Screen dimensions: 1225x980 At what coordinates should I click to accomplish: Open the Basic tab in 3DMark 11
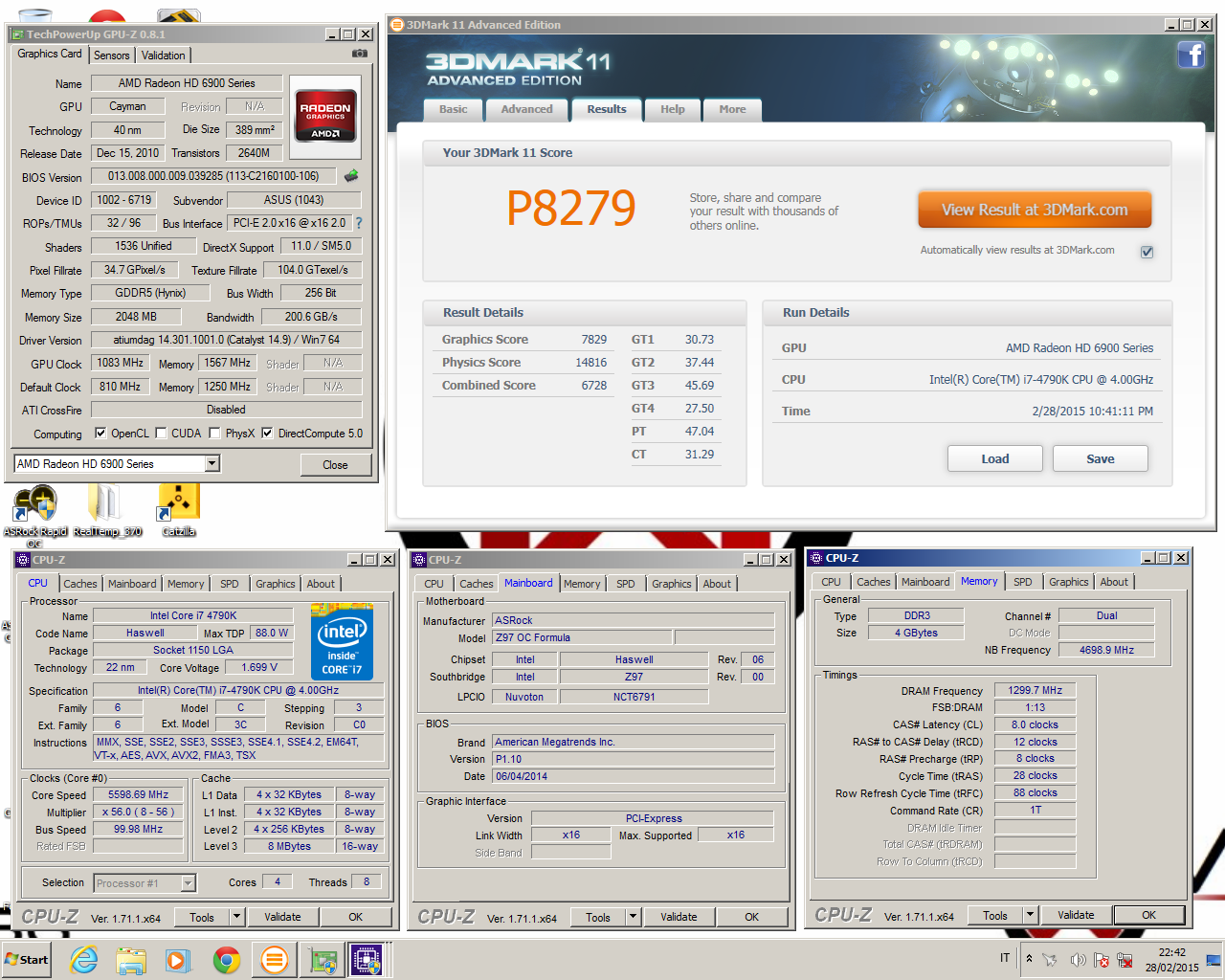click(454, 109)
